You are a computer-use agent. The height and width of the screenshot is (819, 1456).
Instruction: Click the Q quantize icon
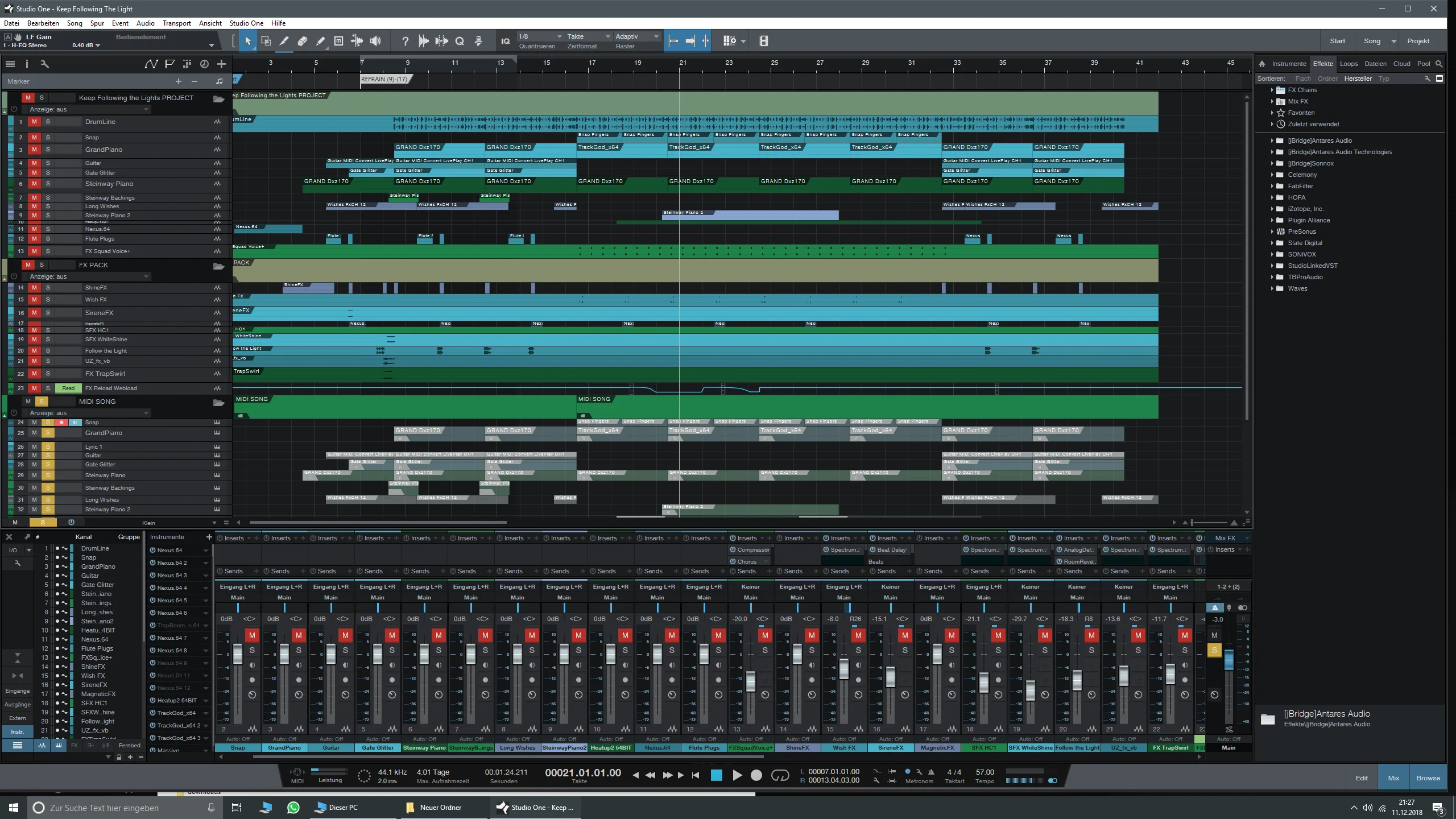tap(460, 41)
